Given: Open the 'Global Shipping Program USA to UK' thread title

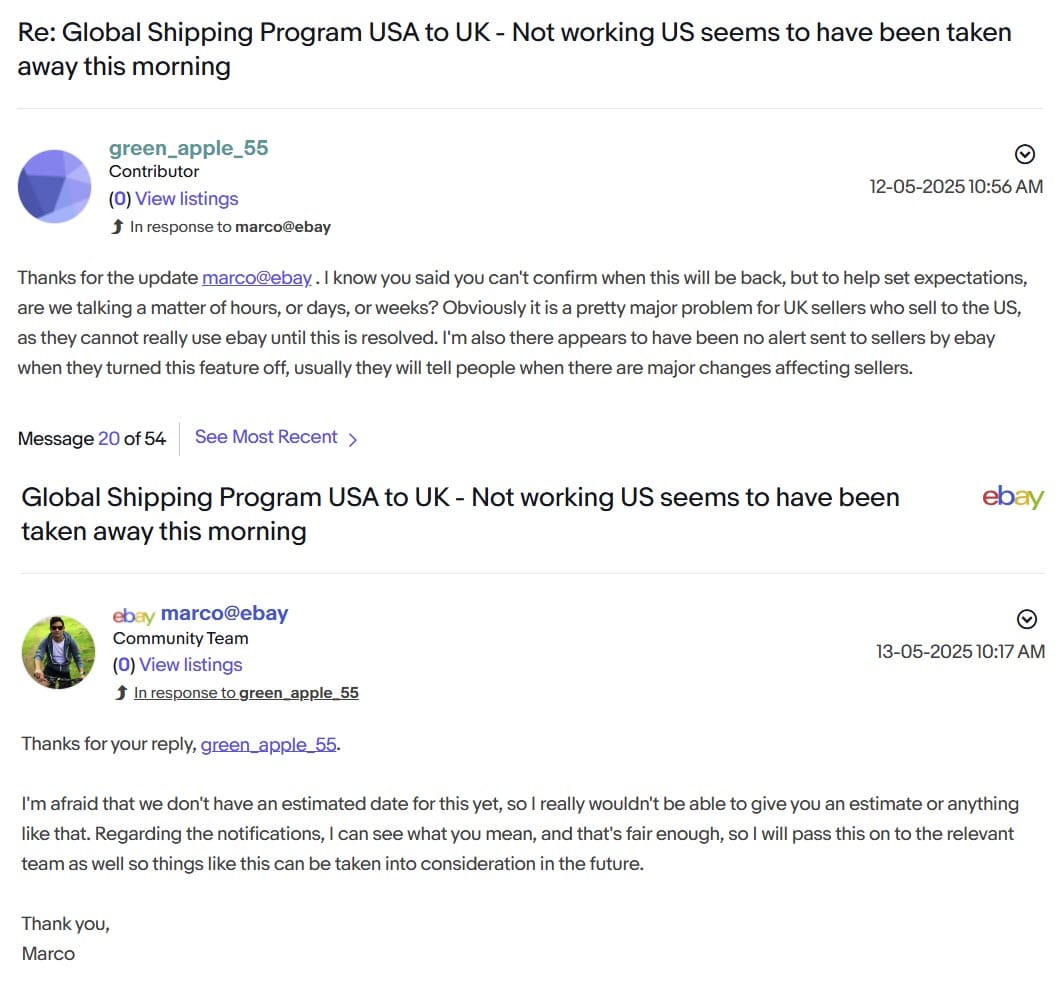Looking at the screenshot, I should click(460, 513).
